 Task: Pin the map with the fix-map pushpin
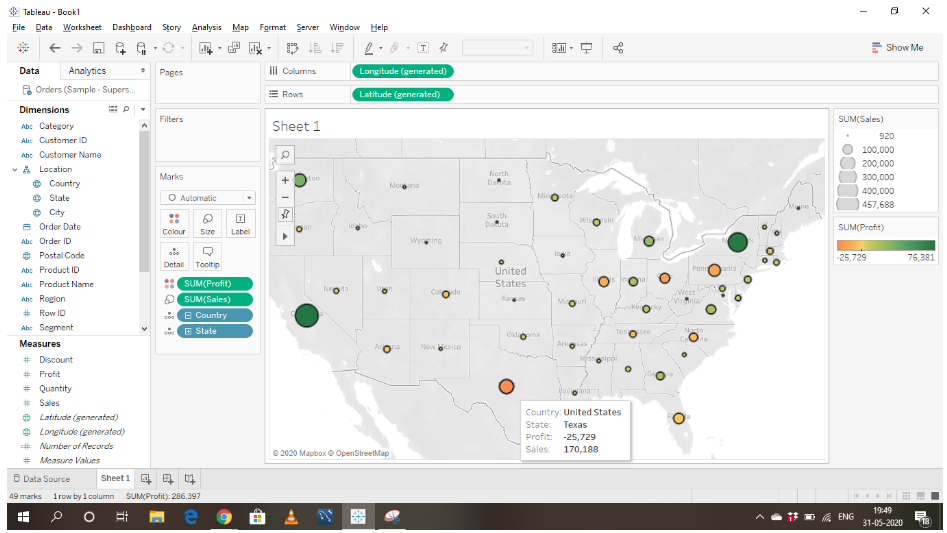[285, 214]
